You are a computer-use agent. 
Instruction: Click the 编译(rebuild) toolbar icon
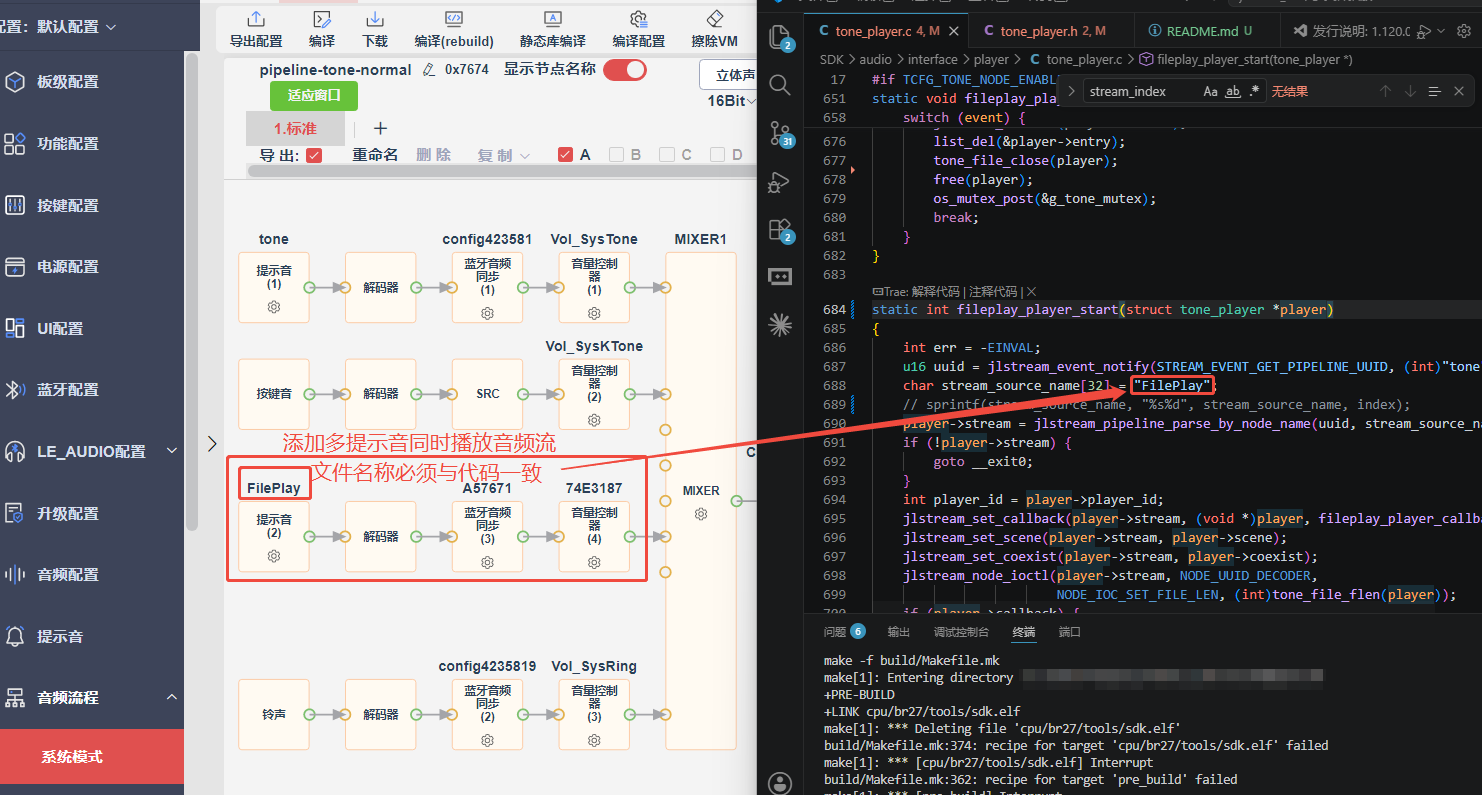coord(454,18)
